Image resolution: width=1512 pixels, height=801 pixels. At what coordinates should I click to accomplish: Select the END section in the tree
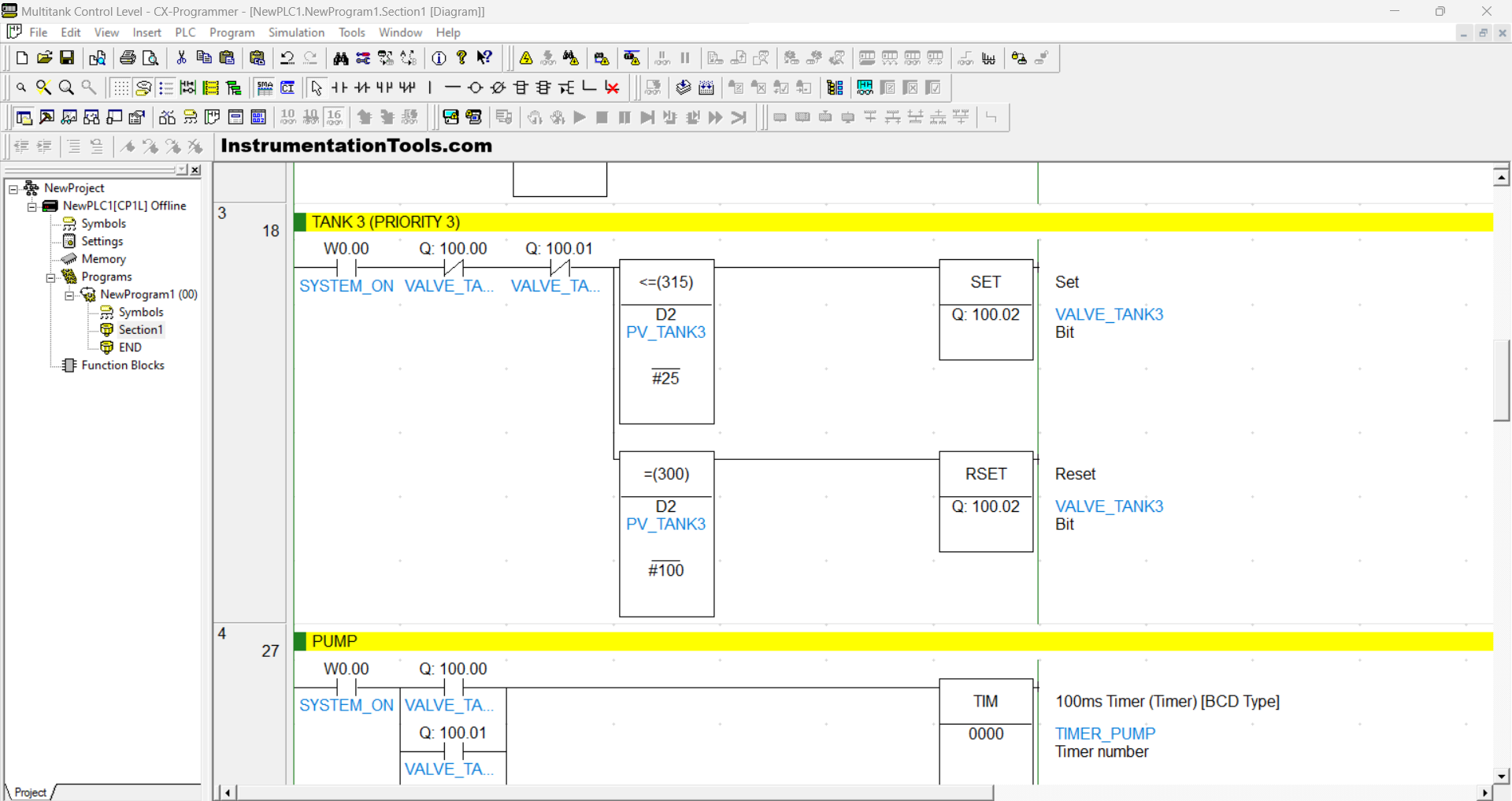click(130, 347)
